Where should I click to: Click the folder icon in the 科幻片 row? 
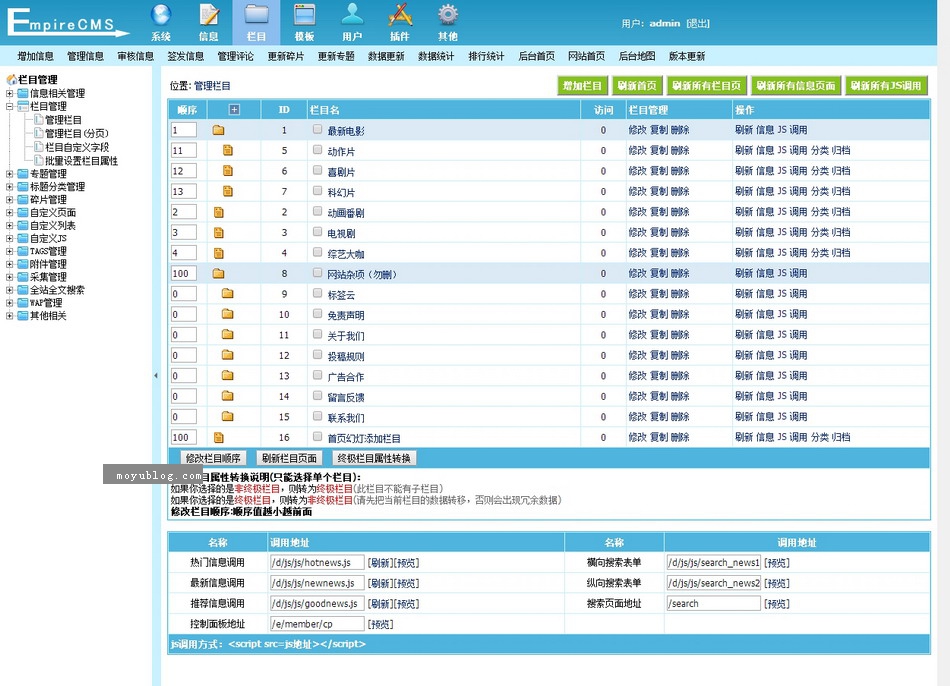228,191
